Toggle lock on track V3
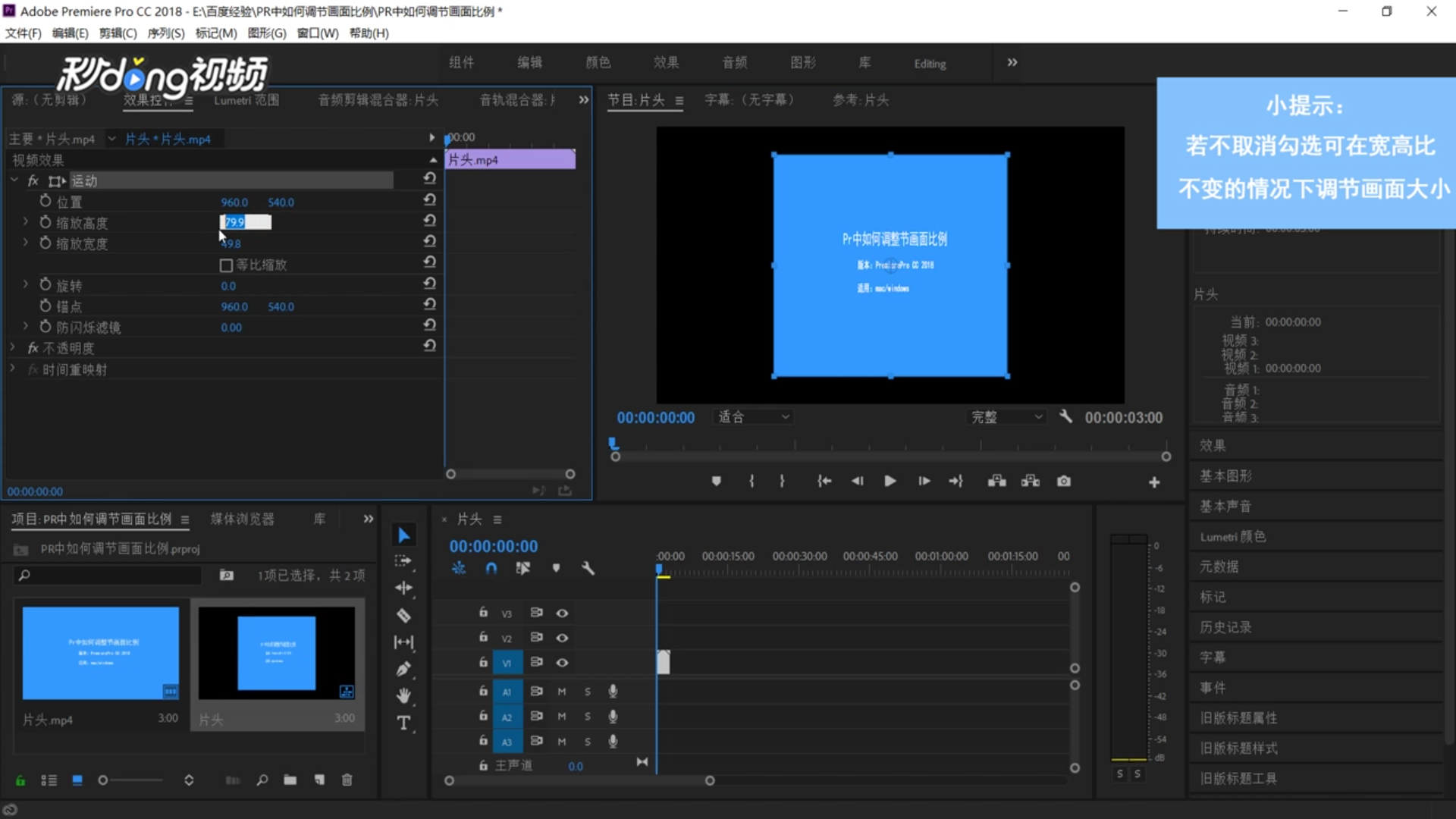 pyautogui.click(x=483, y=612)
